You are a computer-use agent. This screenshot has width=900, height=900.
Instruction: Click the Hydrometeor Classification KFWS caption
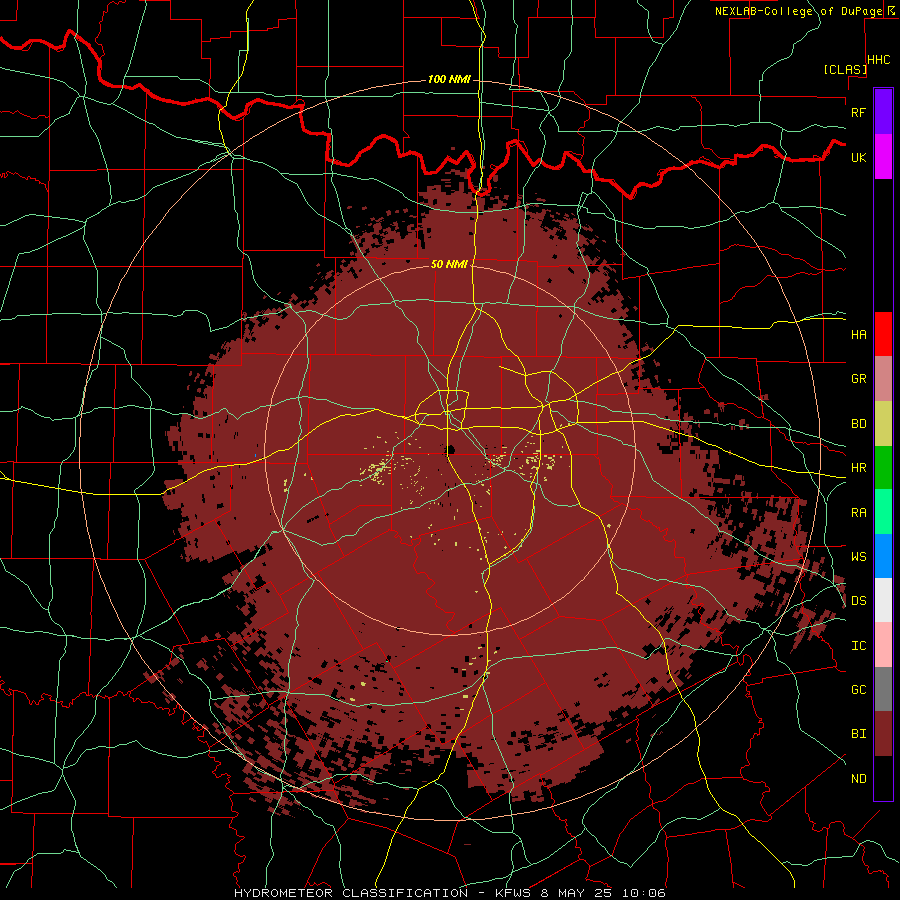449,893
